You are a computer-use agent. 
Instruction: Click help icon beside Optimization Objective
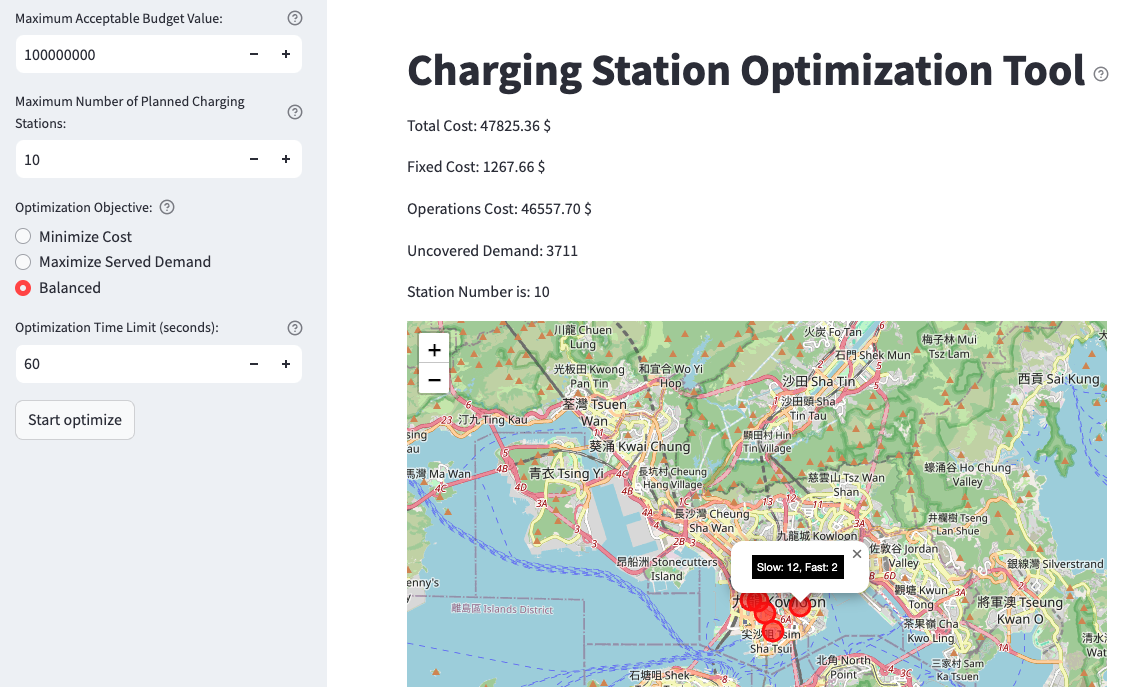coord(167,207)
